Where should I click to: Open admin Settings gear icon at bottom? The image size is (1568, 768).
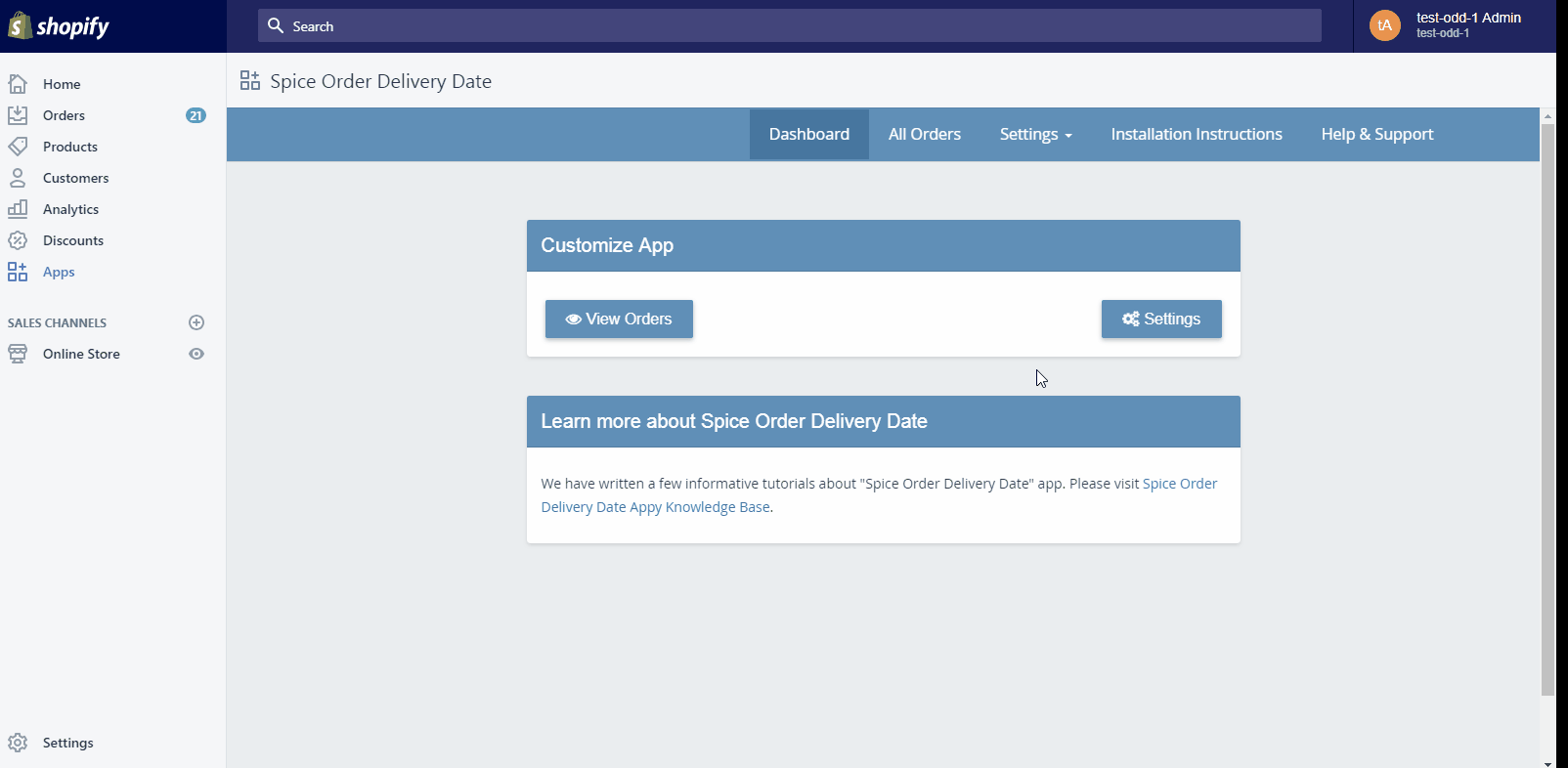(x=18, y=743)
